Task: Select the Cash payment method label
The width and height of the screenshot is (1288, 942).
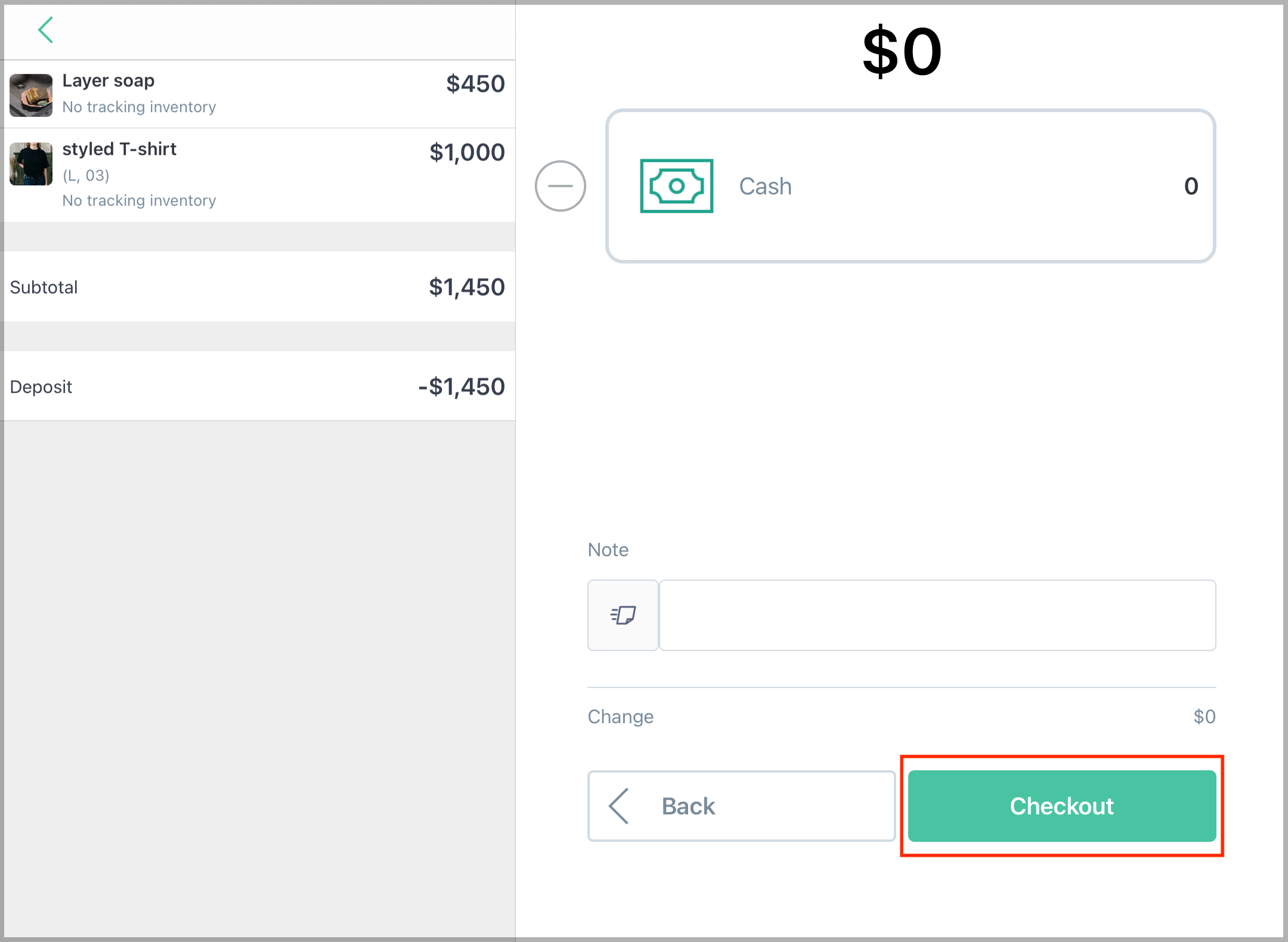Action: pos(765,186)
